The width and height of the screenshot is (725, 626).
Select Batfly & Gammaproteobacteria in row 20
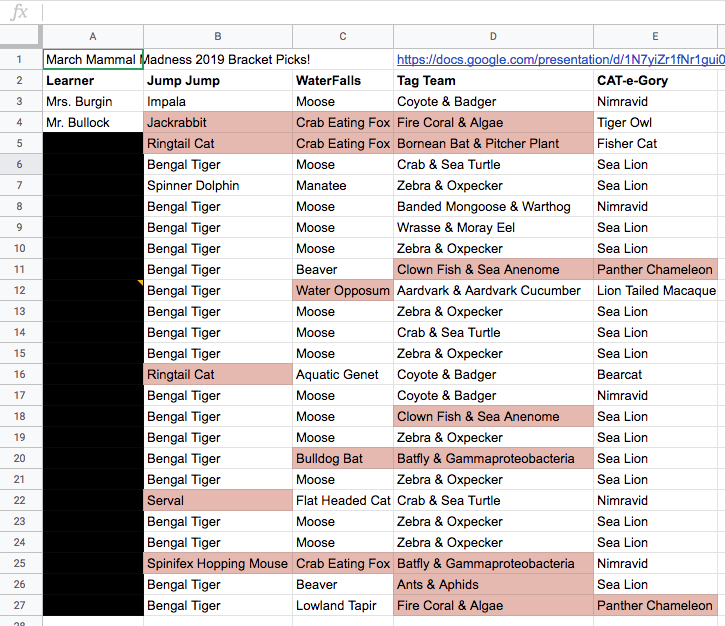pos(493,458)
